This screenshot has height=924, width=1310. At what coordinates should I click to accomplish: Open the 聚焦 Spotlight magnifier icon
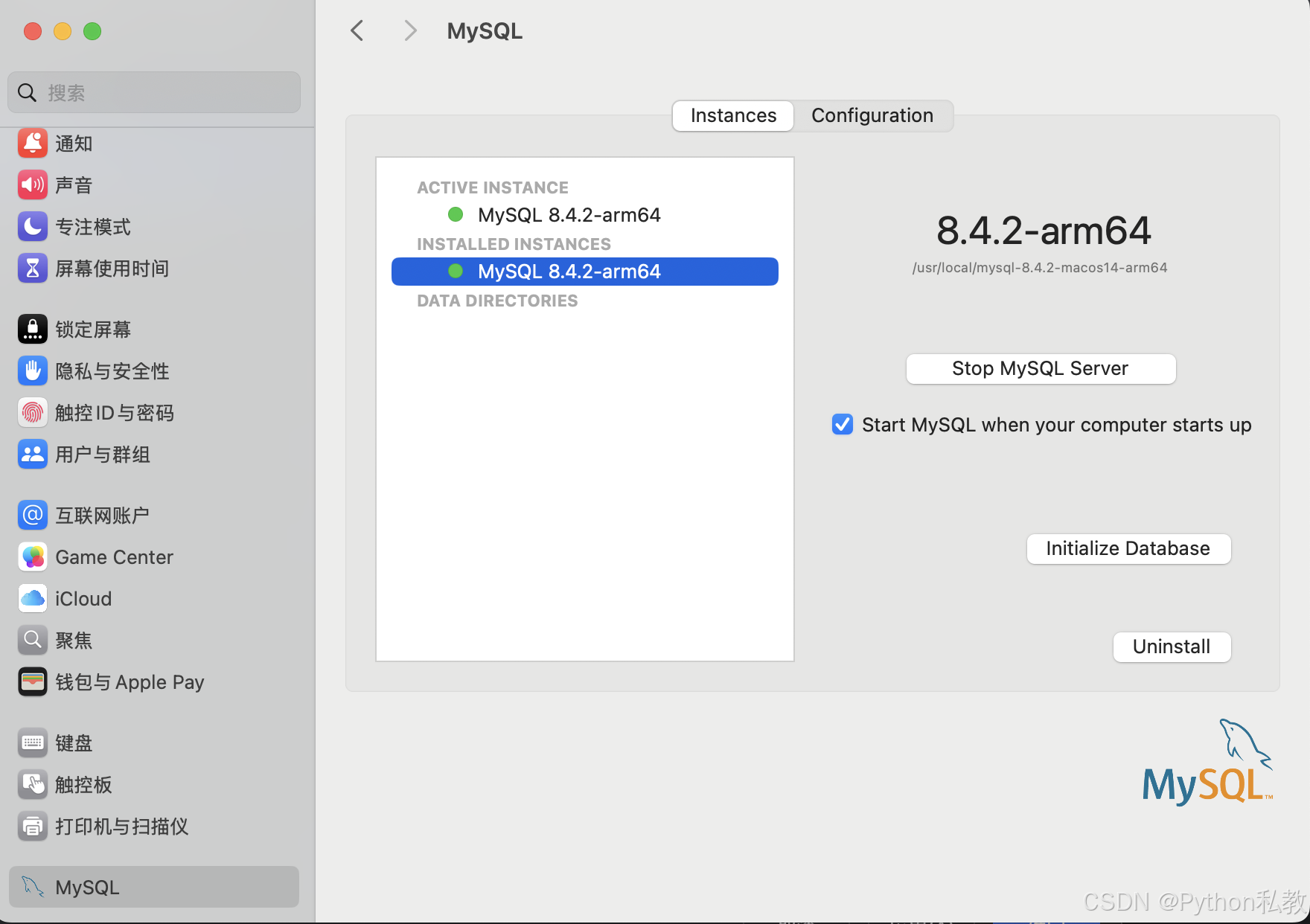33,641
